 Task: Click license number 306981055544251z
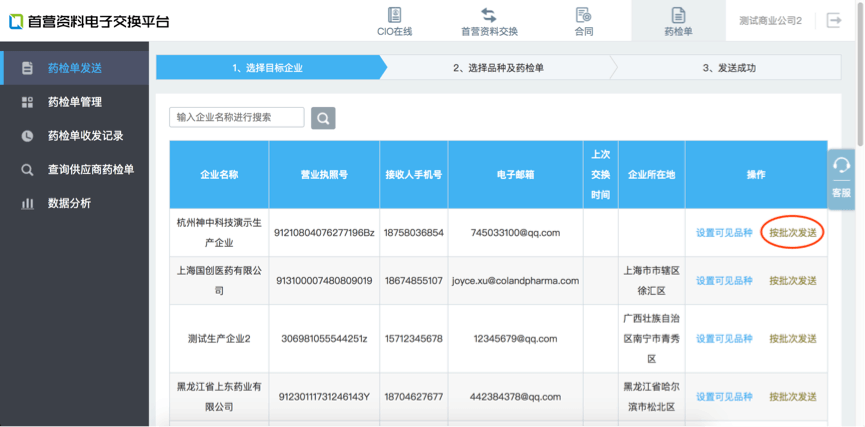click(x=324, y=339)
